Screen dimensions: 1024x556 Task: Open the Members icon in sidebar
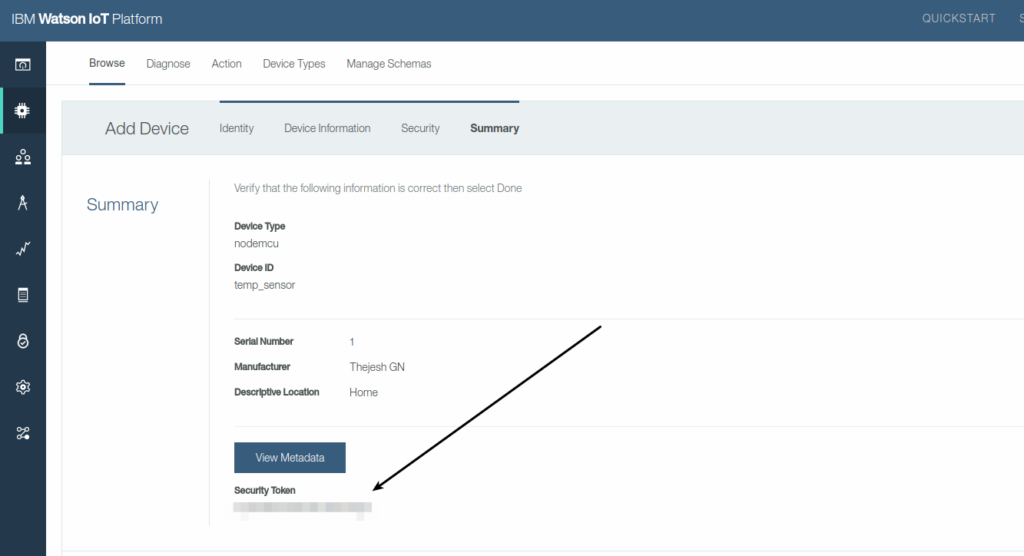point(23,157)
